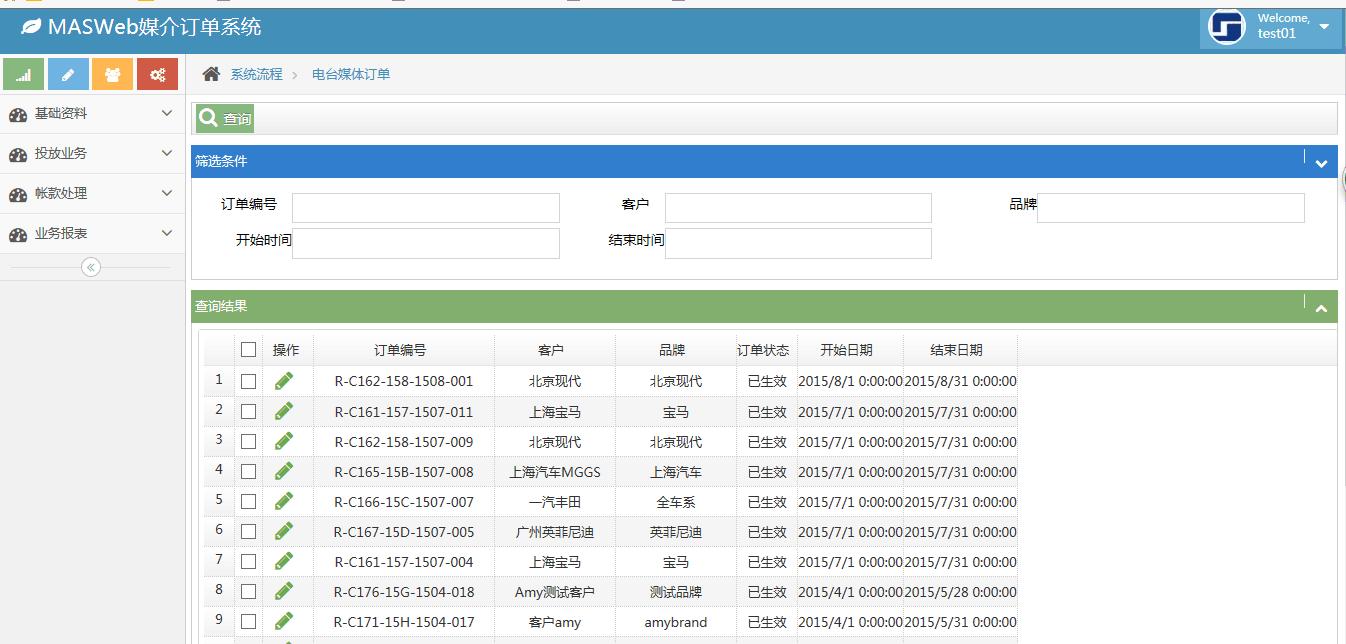The width and height of the screenshot is (1346, 644).
Task: Edit order R-C171-15H-1504-017 via pencil icon
Action: click(x=284, y=621)
